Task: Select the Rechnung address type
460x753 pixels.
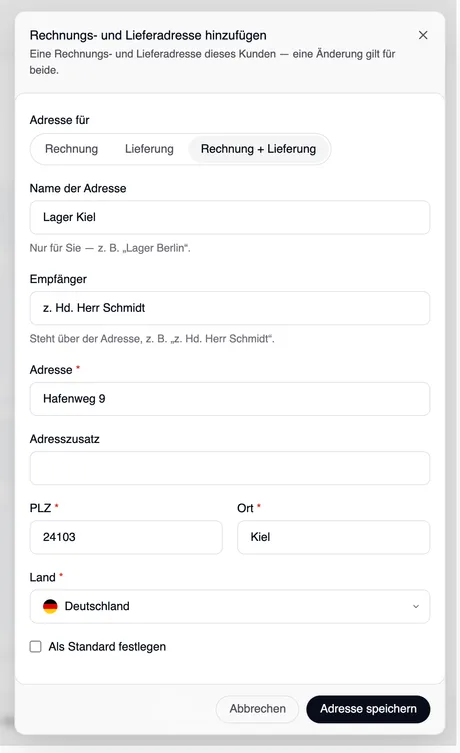Action: click(x=72, y=149)
